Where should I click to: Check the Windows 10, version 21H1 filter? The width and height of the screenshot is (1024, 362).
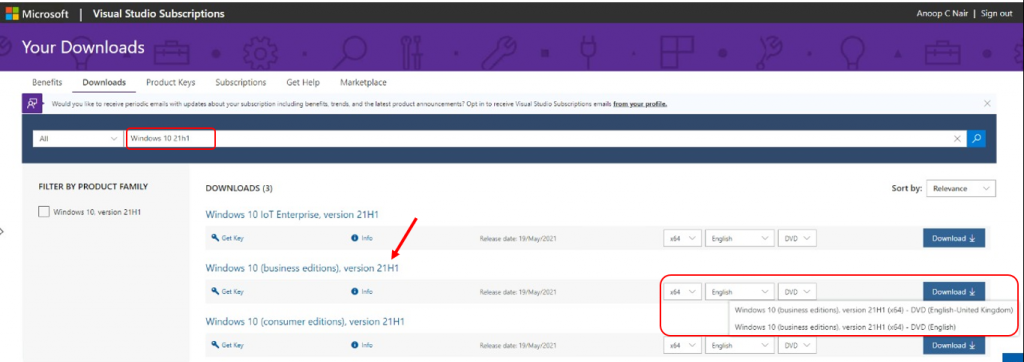[x=44, y=211]
